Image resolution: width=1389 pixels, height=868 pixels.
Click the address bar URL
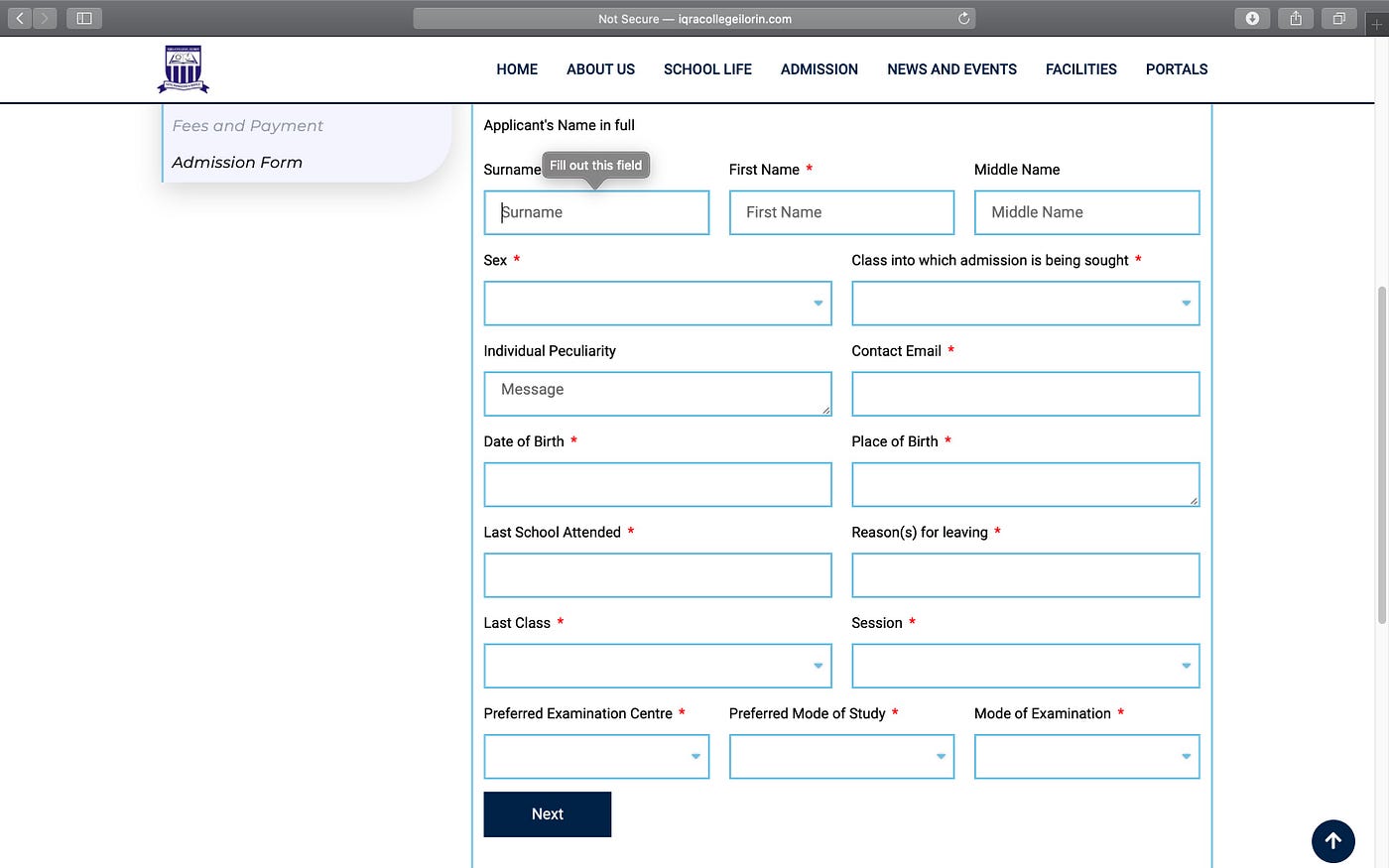point(694,19)
